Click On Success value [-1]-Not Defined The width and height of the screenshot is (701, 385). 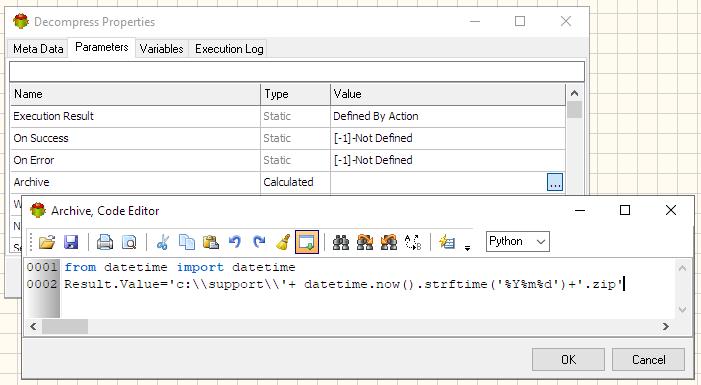pyautogui.click(x=448, y=138)
